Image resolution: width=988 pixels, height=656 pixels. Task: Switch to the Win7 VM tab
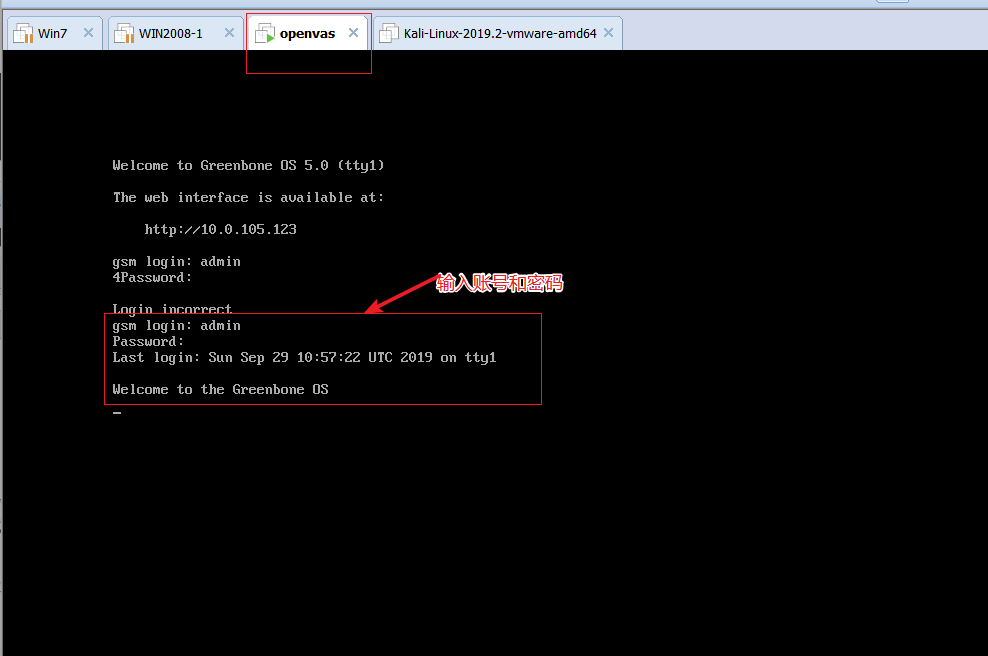(x=52, y=33)
